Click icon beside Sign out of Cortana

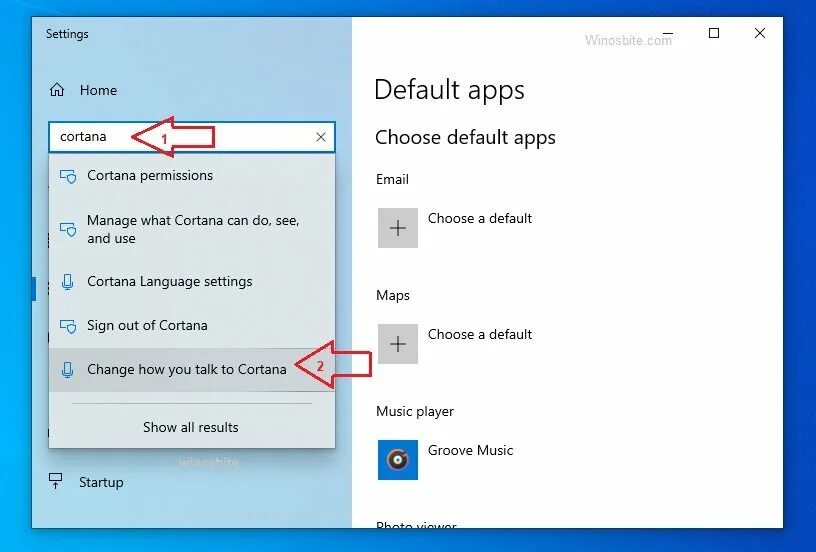(x=68, y=326)
